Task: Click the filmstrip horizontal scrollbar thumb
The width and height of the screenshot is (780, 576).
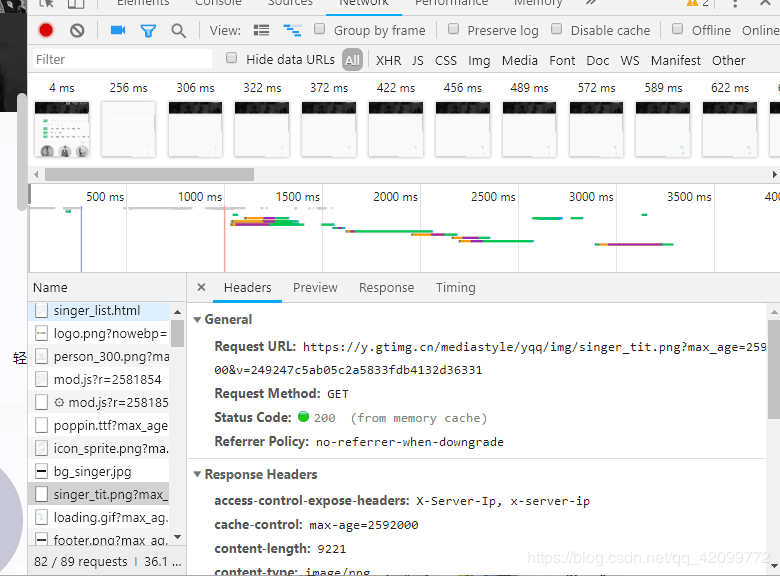Action: click(149, 175)
